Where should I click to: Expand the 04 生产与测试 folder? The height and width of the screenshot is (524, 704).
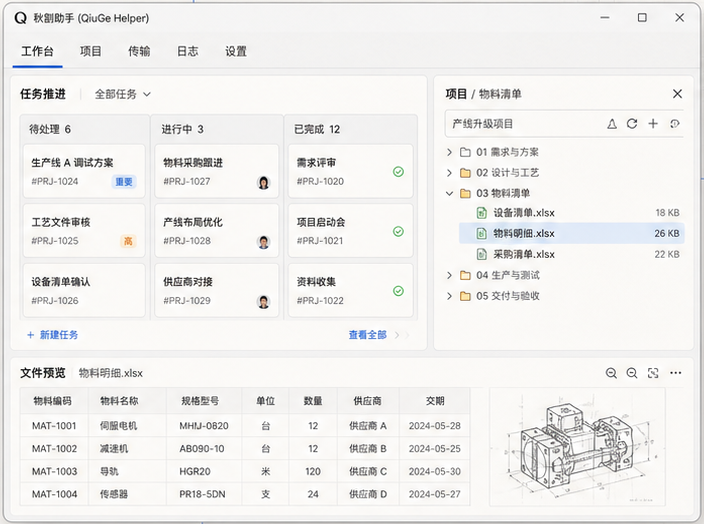pyautogui.click(x=449, y=275)
